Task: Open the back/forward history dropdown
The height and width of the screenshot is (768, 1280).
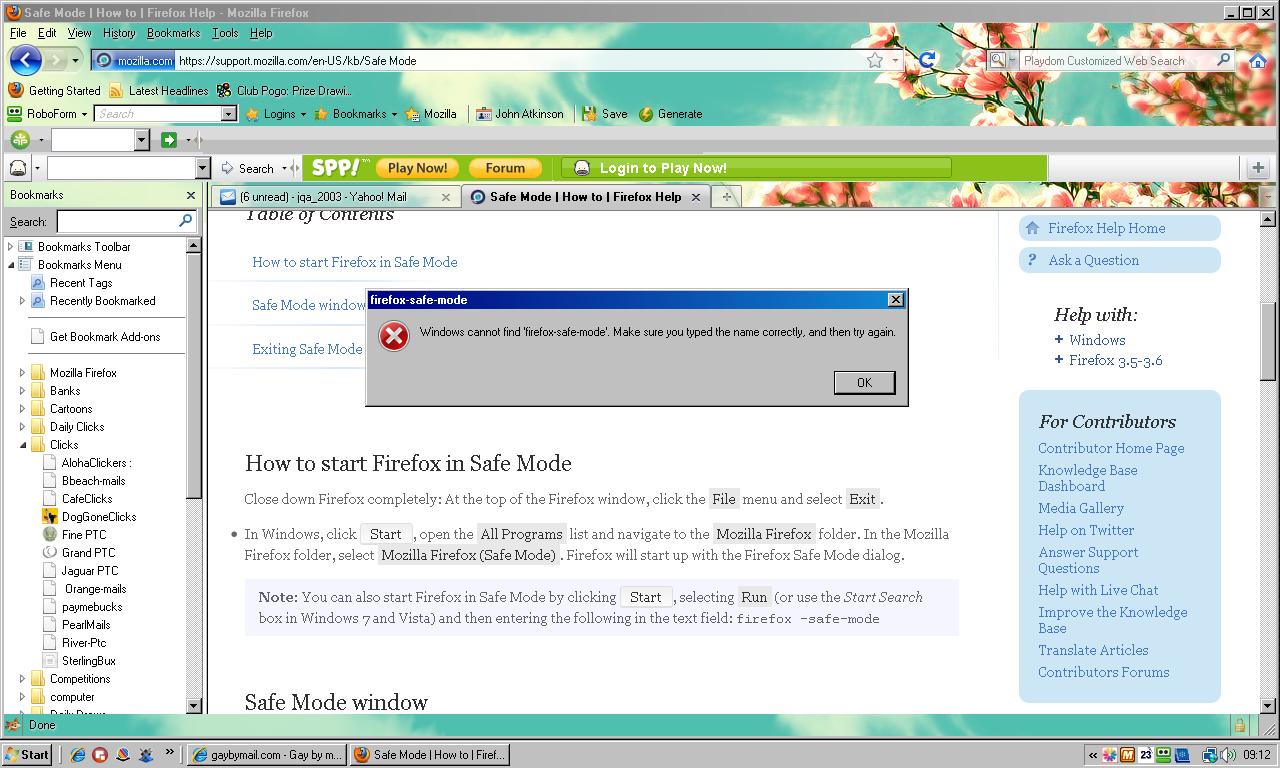Action: (75, 61)
